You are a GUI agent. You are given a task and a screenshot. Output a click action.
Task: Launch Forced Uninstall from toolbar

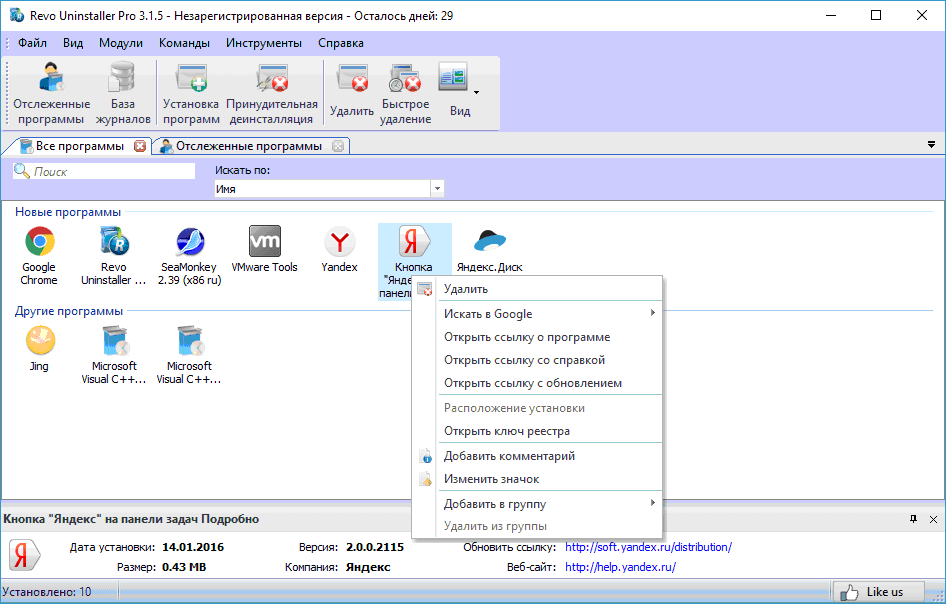pyautogui.click(x=271, y=93)
